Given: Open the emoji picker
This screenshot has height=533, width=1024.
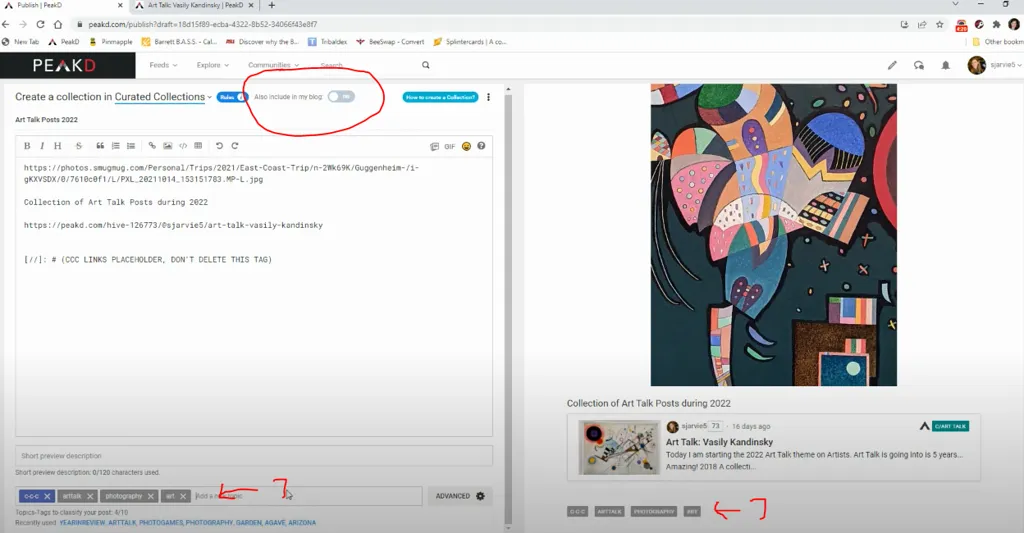Looking at the screenshot, I should click(466, 146).
